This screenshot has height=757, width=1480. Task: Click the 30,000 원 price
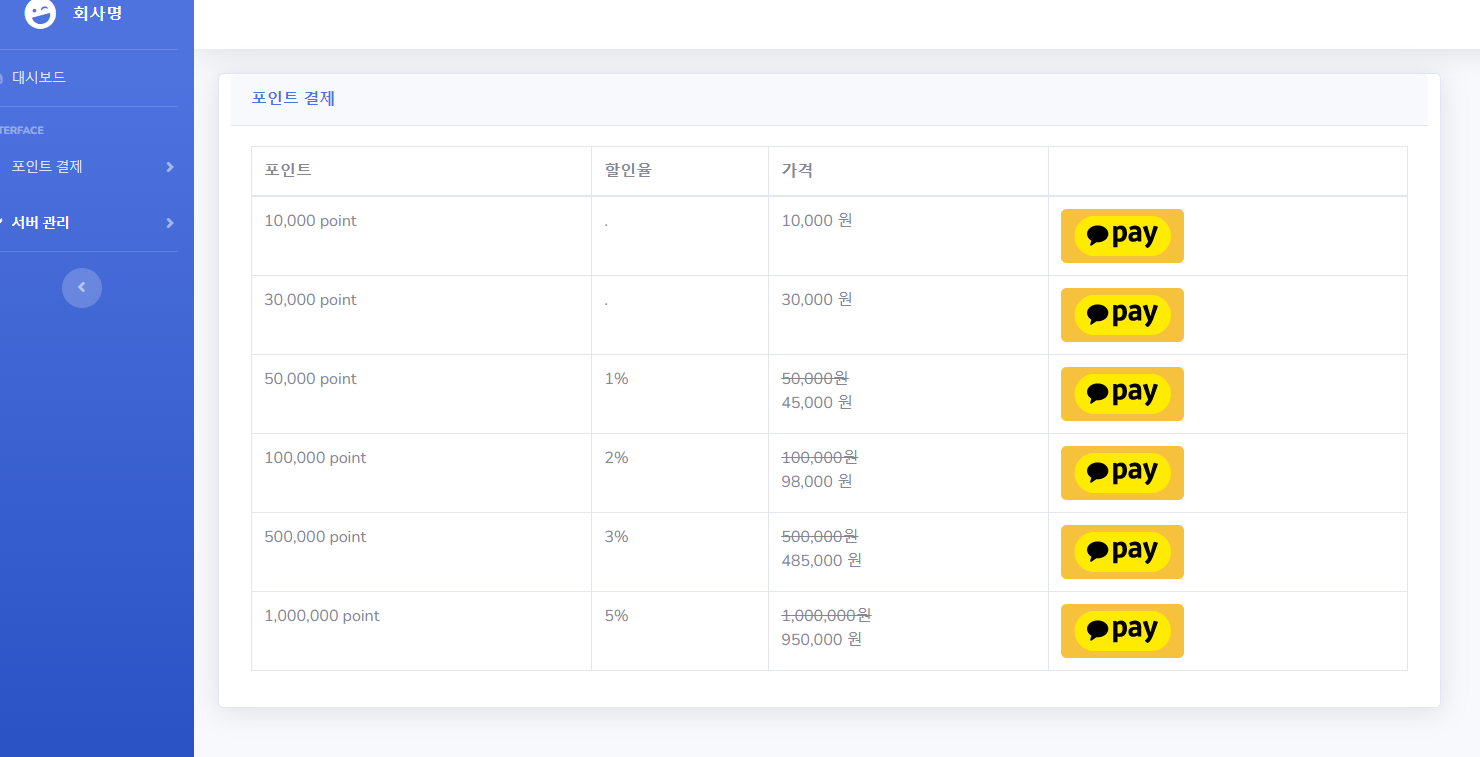pos(817,300)
